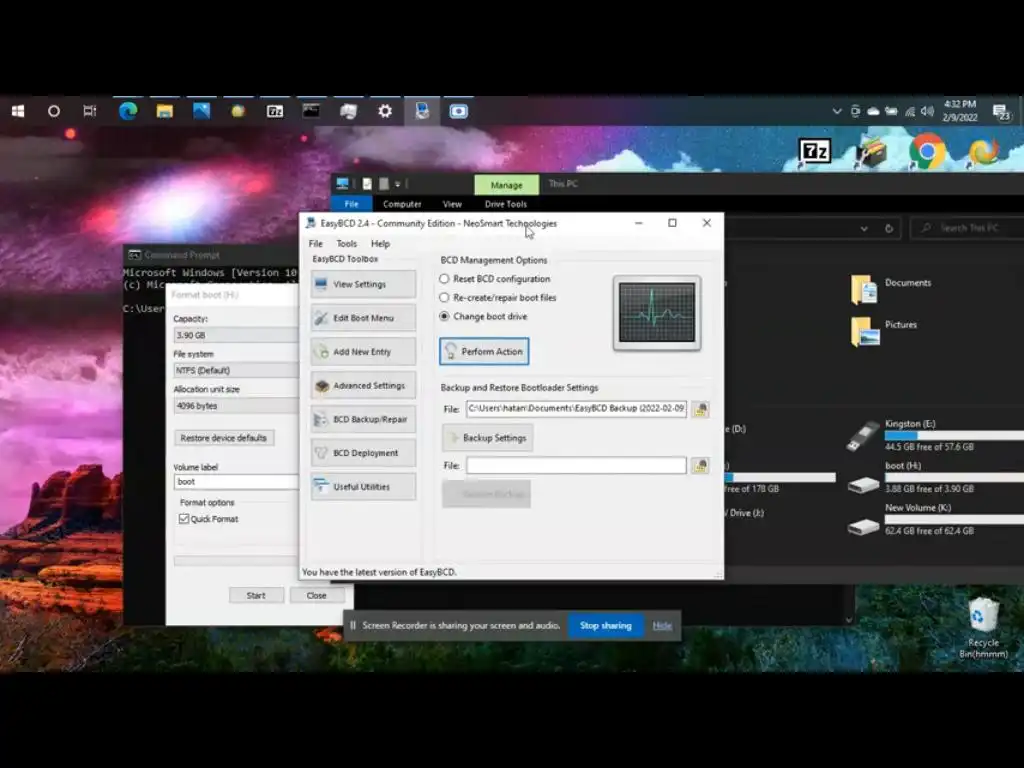Click Search This PC field
This screenshot has height=768, width=1024.
(968, 228)
